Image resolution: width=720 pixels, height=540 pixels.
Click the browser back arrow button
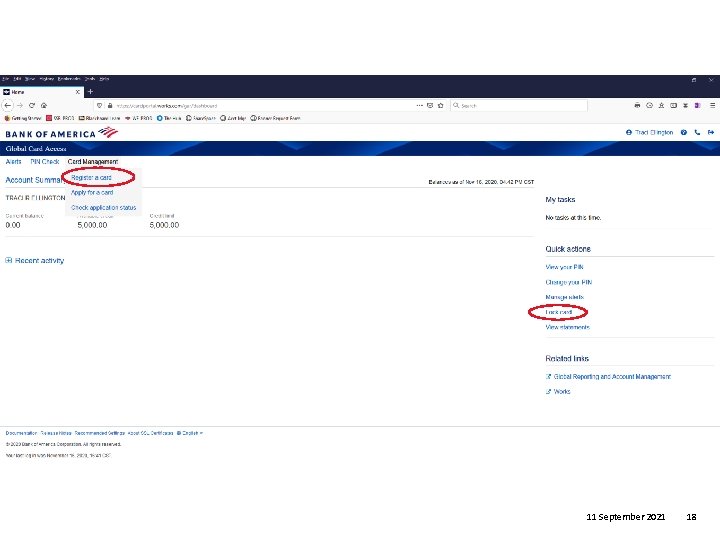point(8,105)
